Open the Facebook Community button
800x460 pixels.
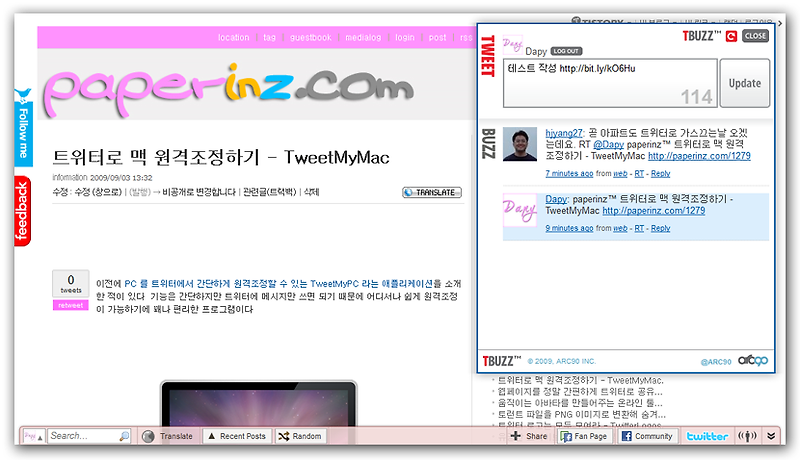pyautogui.click(x=647, y=436)
